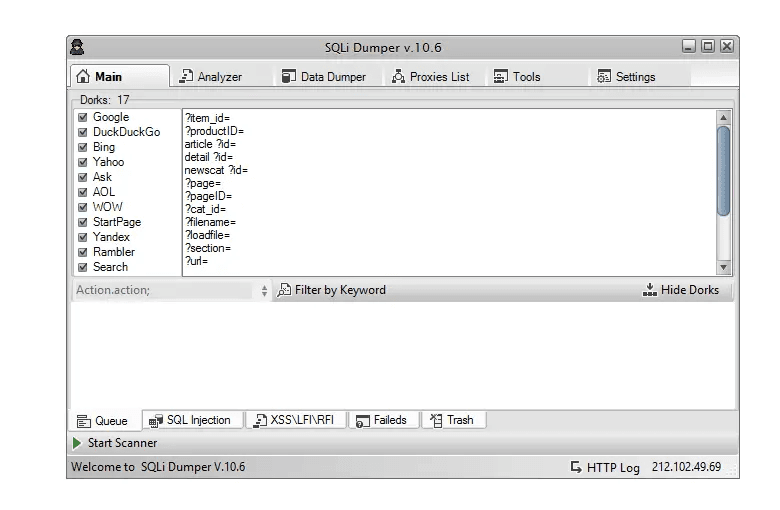The height and width of the screenshot is (510, 780).
Task: Click the Settings tab icon
Action: tap(604, 76)
